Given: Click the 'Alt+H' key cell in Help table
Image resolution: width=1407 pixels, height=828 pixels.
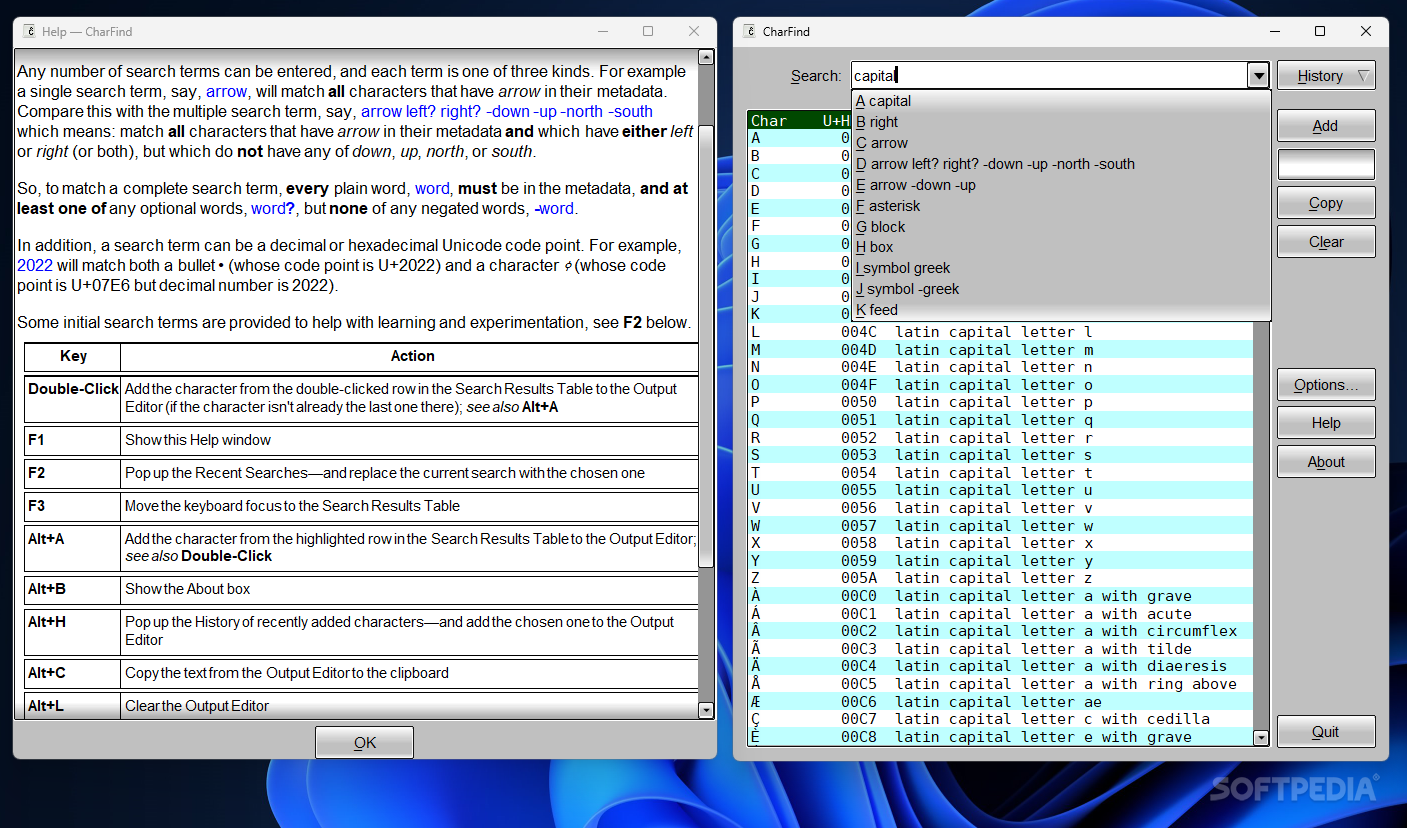Looking at the screenshot, I should pyautogui.click(x=73, y=631).
